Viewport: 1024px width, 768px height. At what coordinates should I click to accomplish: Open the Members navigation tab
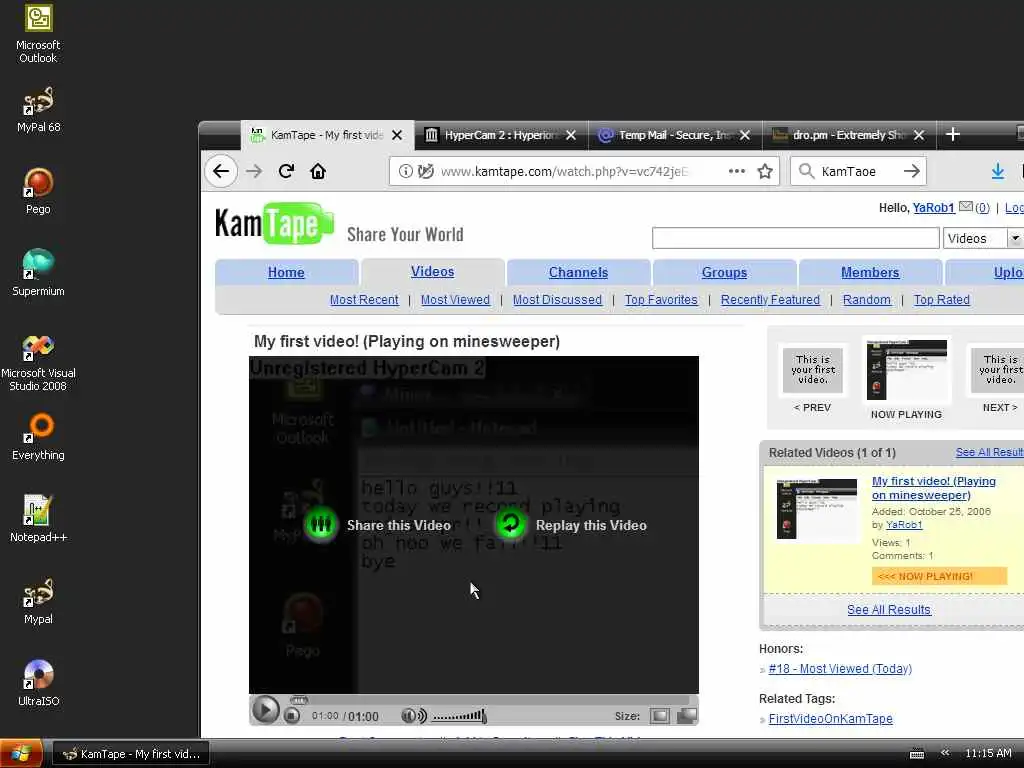(870, 272)
